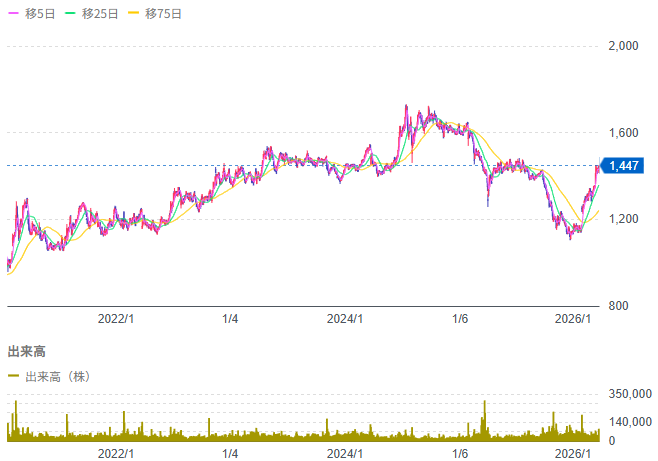The height and width of the screenshot is (461, 658).
Task: Click the 1,200 price axis label
Action: (x=623, y=219)
